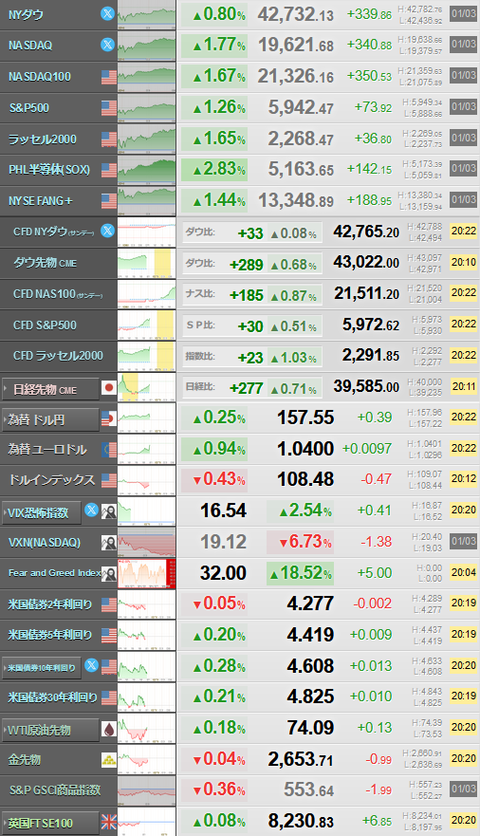Image resolution: width=480 pixels, height=836 pixels.
Task: Open the VXN(NASDAQ) mini chart
Action: [147, 542]
